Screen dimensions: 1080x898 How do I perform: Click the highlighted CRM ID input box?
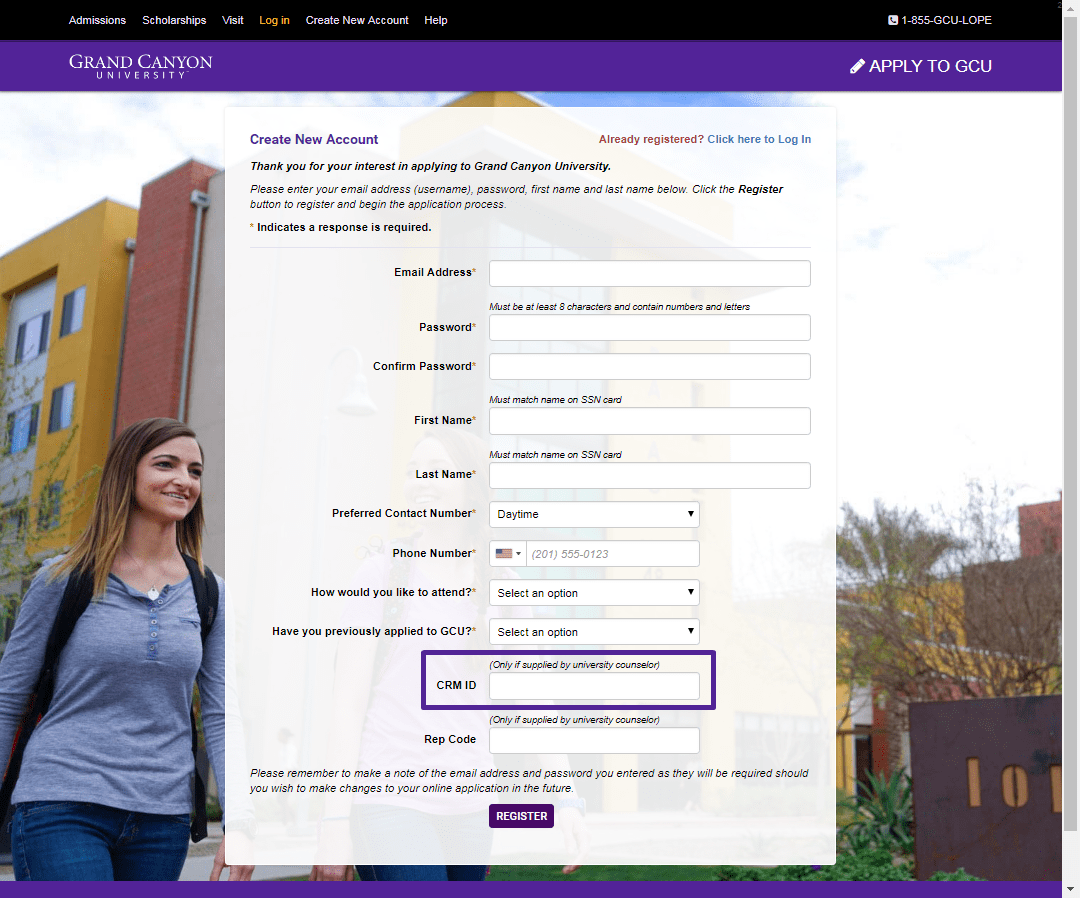click(x=593, y=686)
